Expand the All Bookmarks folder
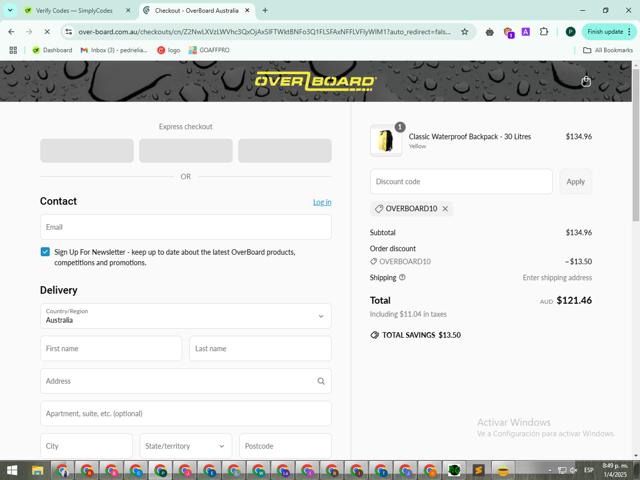Image resolution: width=640 pixels, height=480 pixels. click(x=607, y=50)
